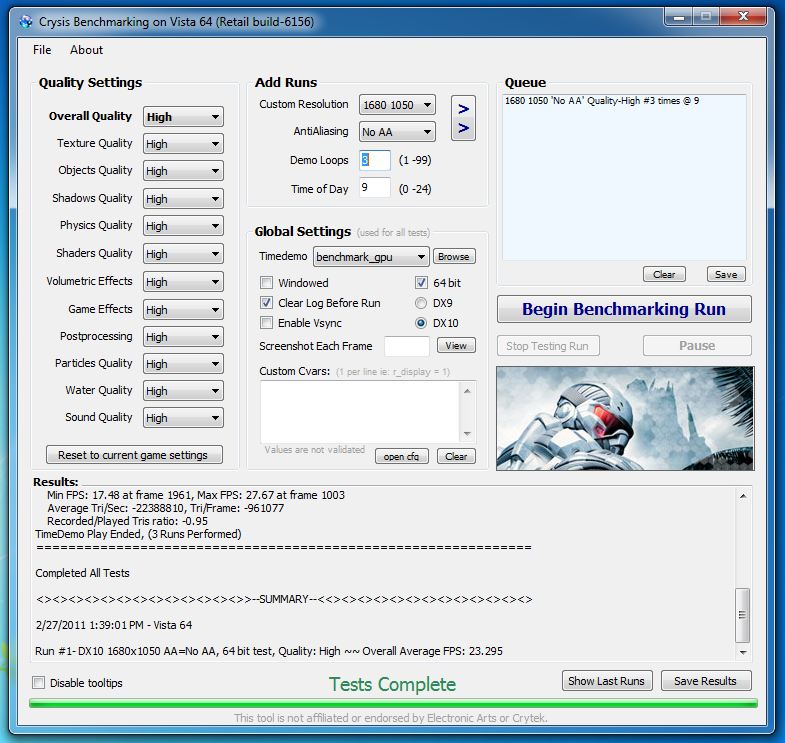Click the 'Completed All Tests' line
Image resolution: width=785 pixels, height=743 pixels.
click(x=83, y=573)
